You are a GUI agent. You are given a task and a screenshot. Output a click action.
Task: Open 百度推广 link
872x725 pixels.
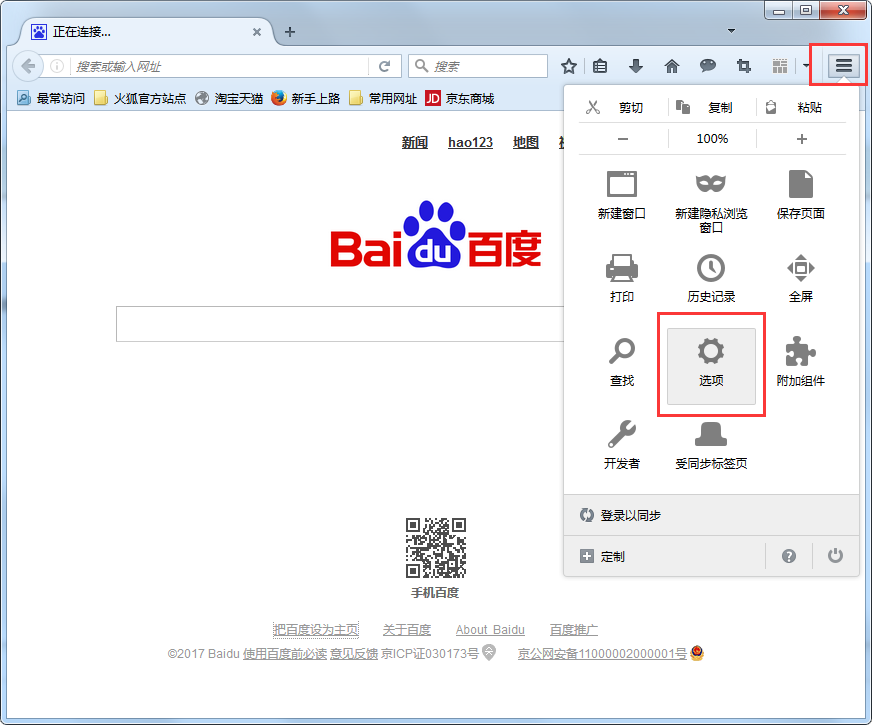click(574, 630)
